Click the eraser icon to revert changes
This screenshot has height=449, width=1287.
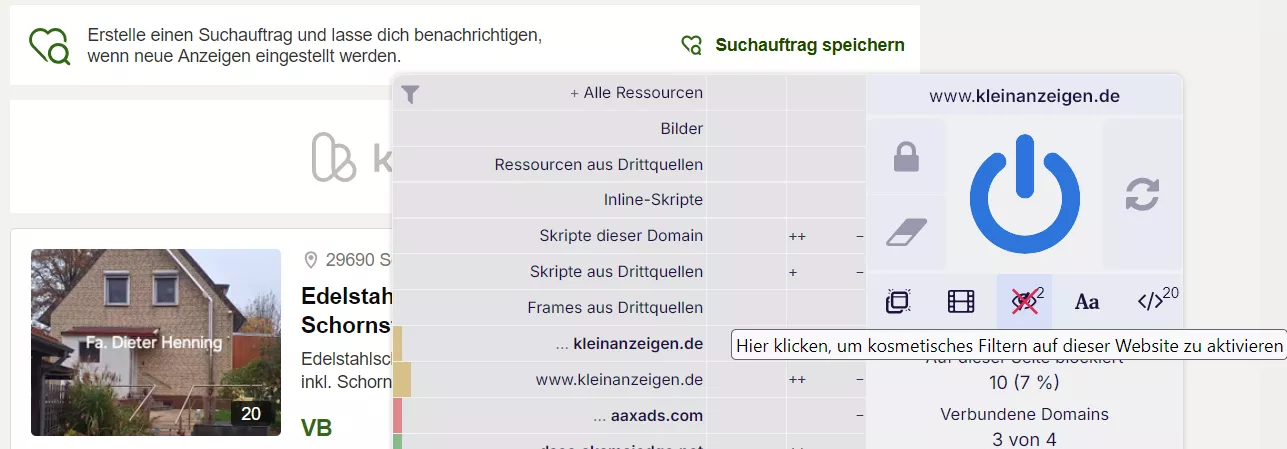pos(906,232)
